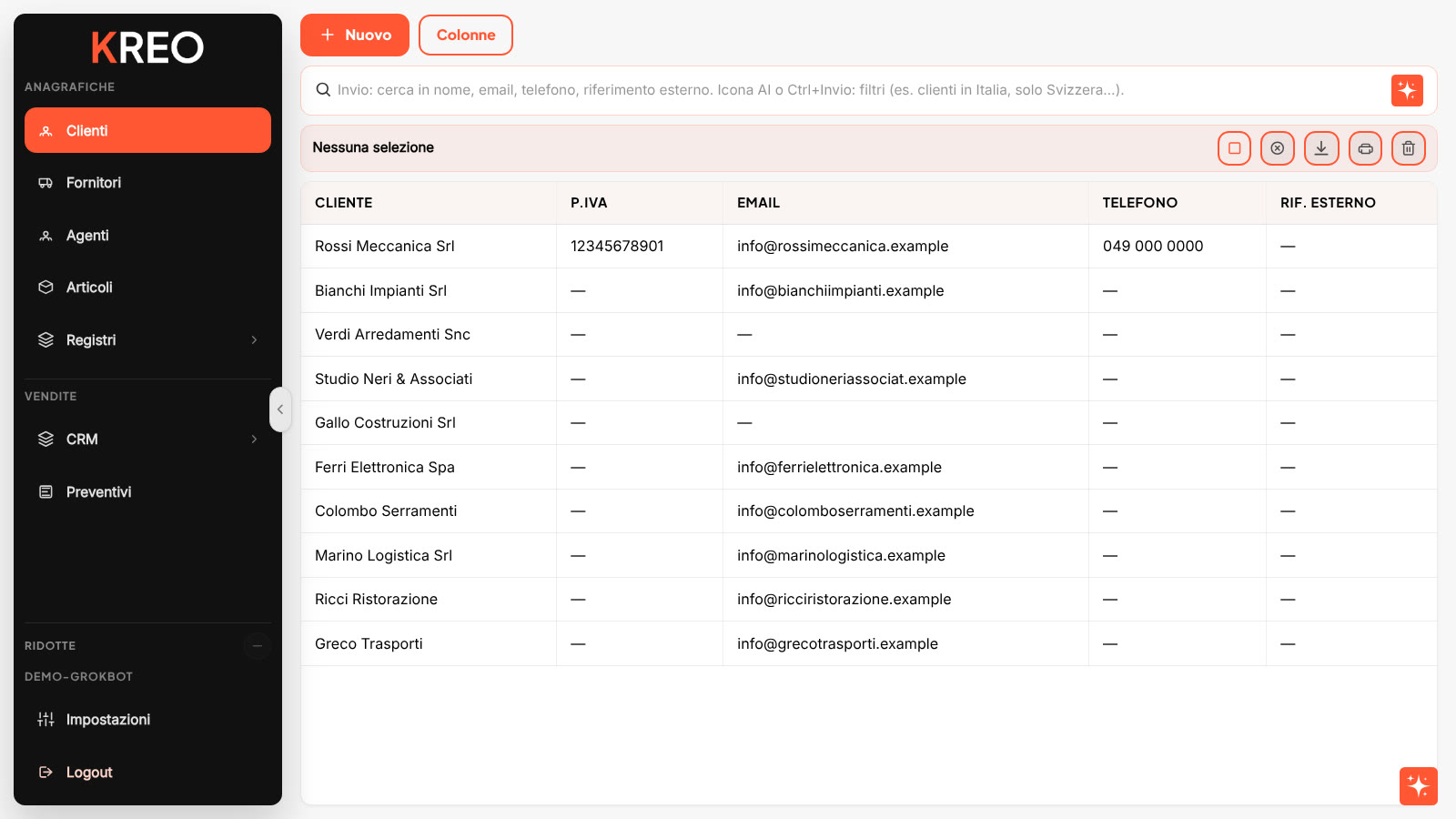Select the Rossi Meccanica Srl row

(x=869, y=247)
